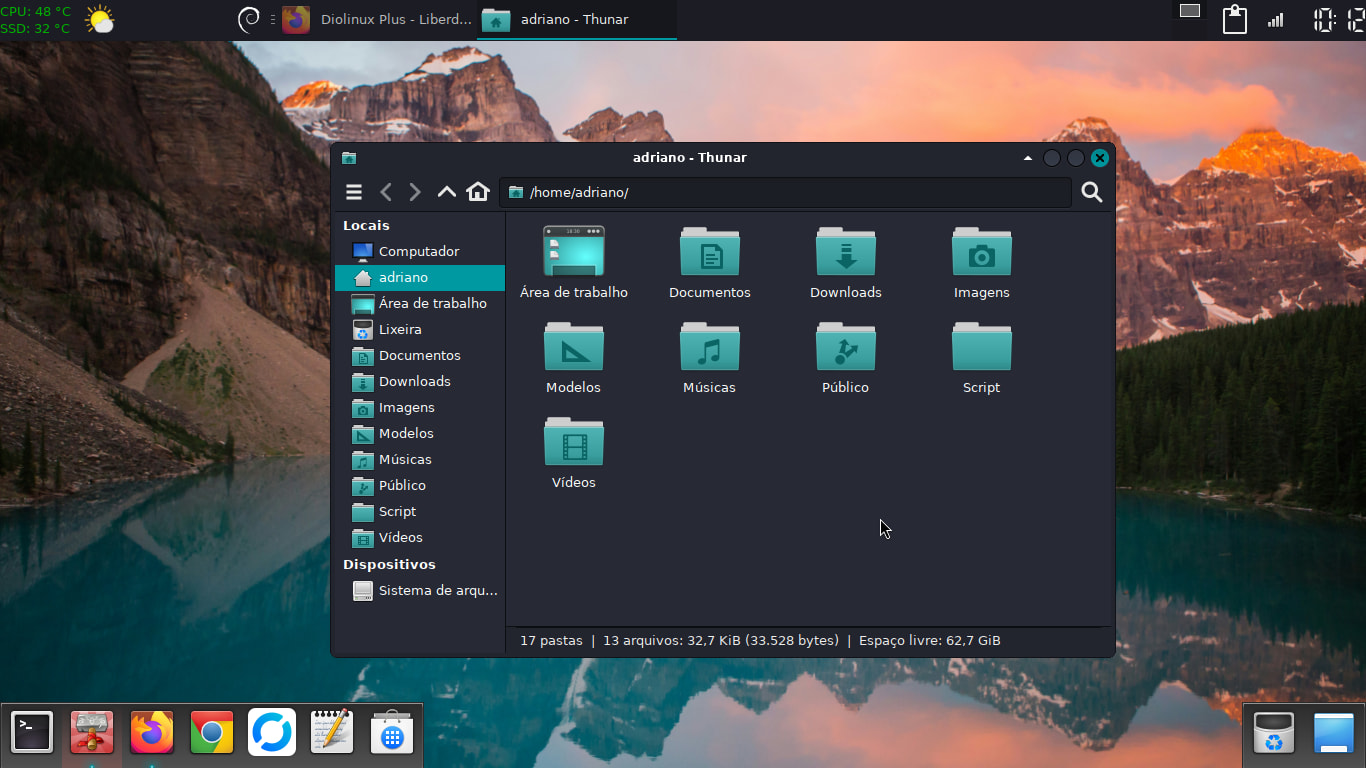Open Sistema de arquivos under Dispositivos

[437, 591]
